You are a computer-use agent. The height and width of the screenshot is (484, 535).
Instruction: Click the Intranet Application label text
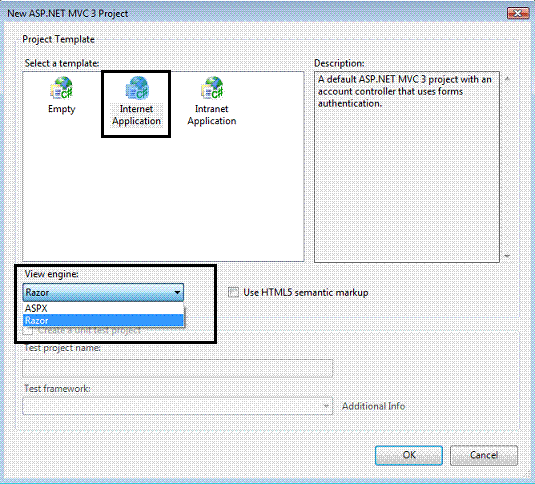[212, 115]
